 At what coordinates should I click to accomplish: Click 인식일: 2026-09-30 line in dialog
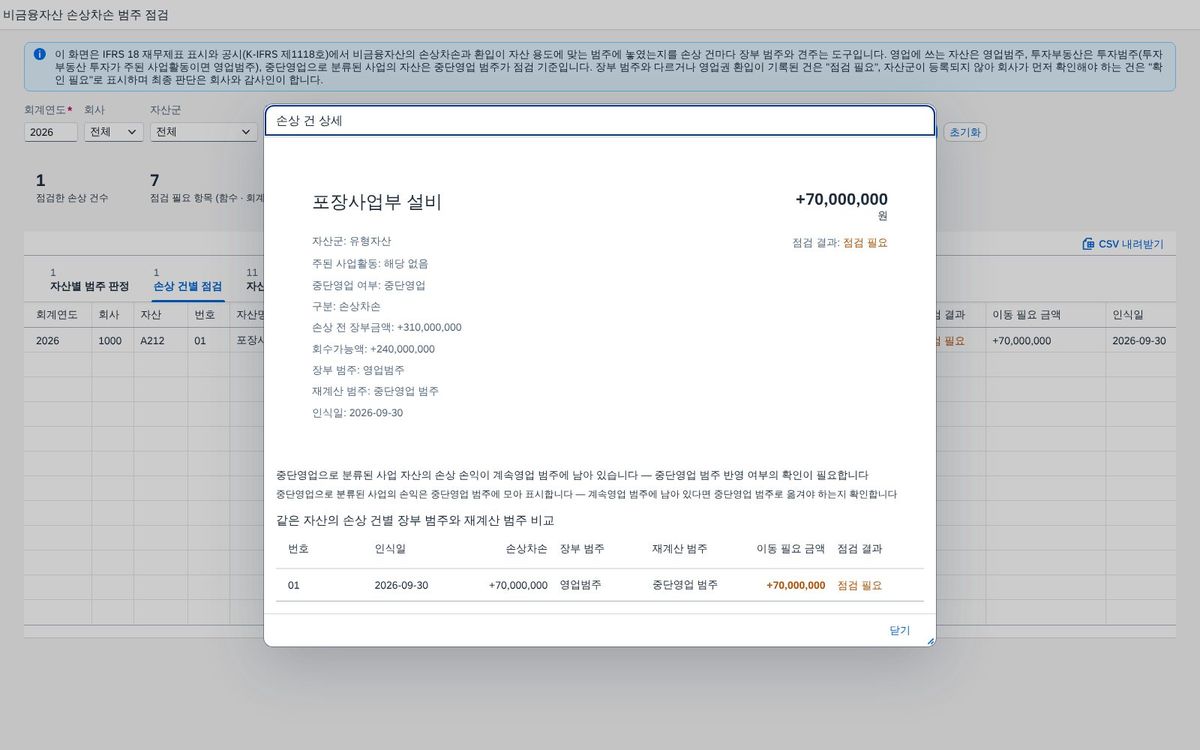357,413
